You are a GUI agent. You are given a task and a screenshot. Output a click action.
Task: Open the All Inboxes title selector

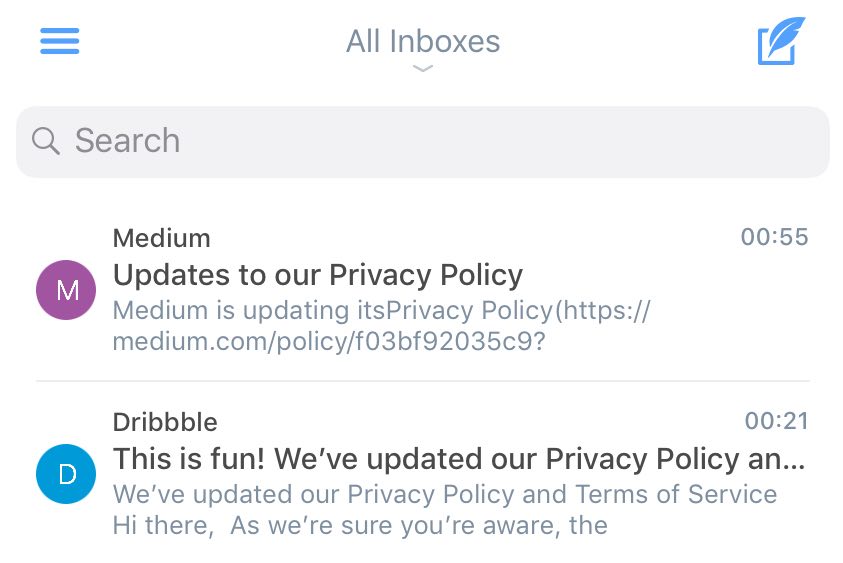(x=423, y=42)
